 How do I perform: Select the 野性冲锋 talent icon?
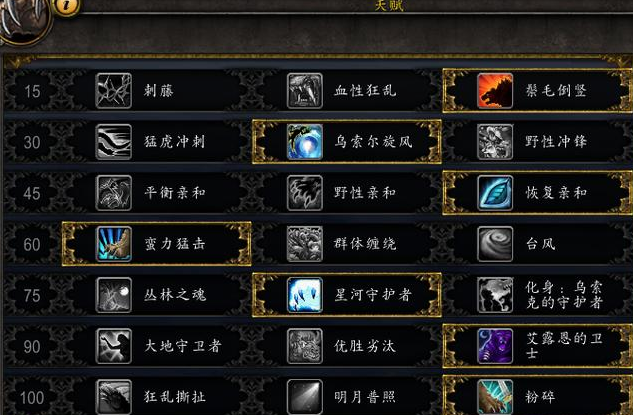pos(495,142)
